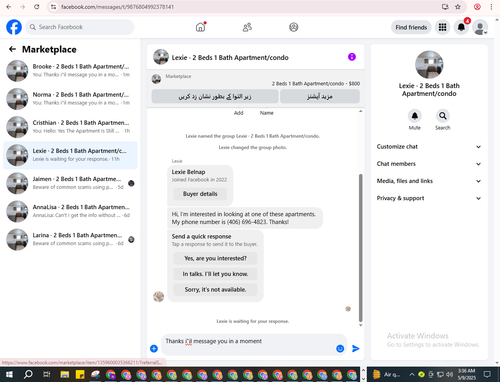This screenshot has height=382, width=500.
Task: Open the Windows notification center
Action: pyautogui.click(x=487, y=374)
